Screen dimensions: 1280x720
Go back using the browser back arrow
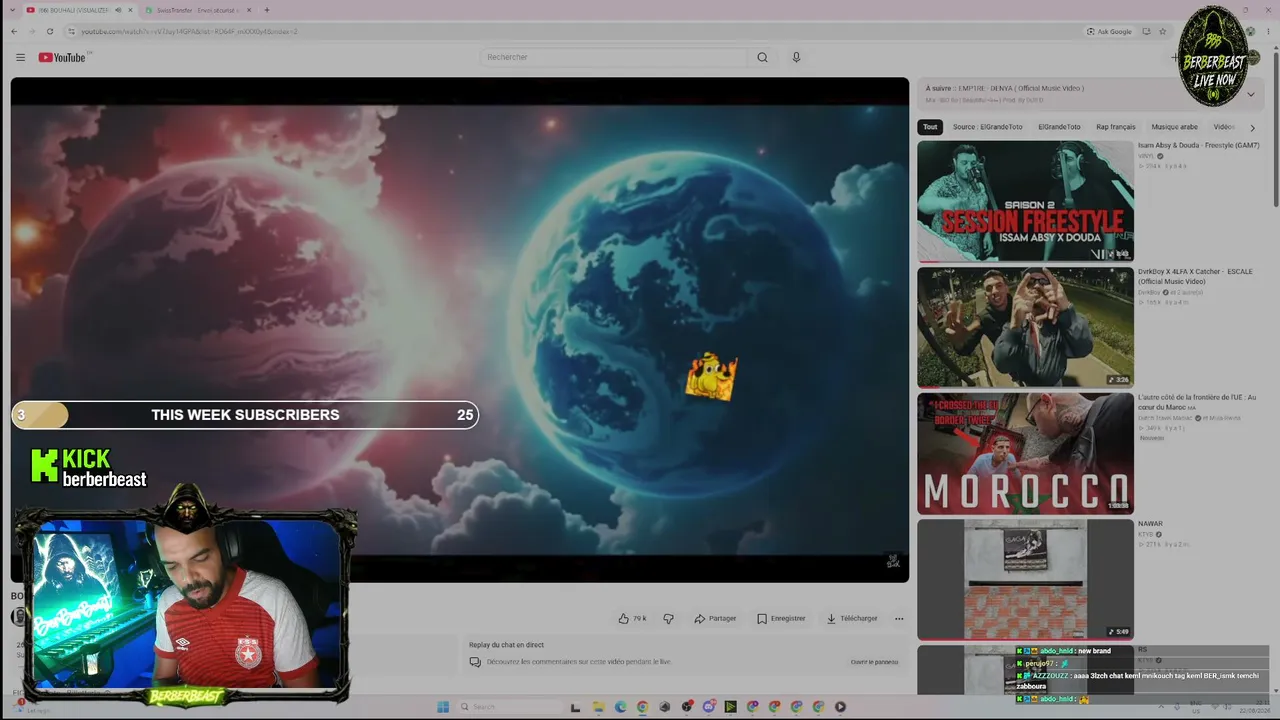(x=14, y=31)
